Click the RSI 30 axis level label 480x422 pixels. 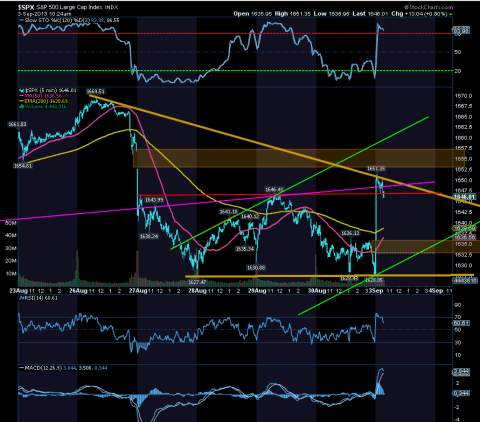click(x=457, y=343)
